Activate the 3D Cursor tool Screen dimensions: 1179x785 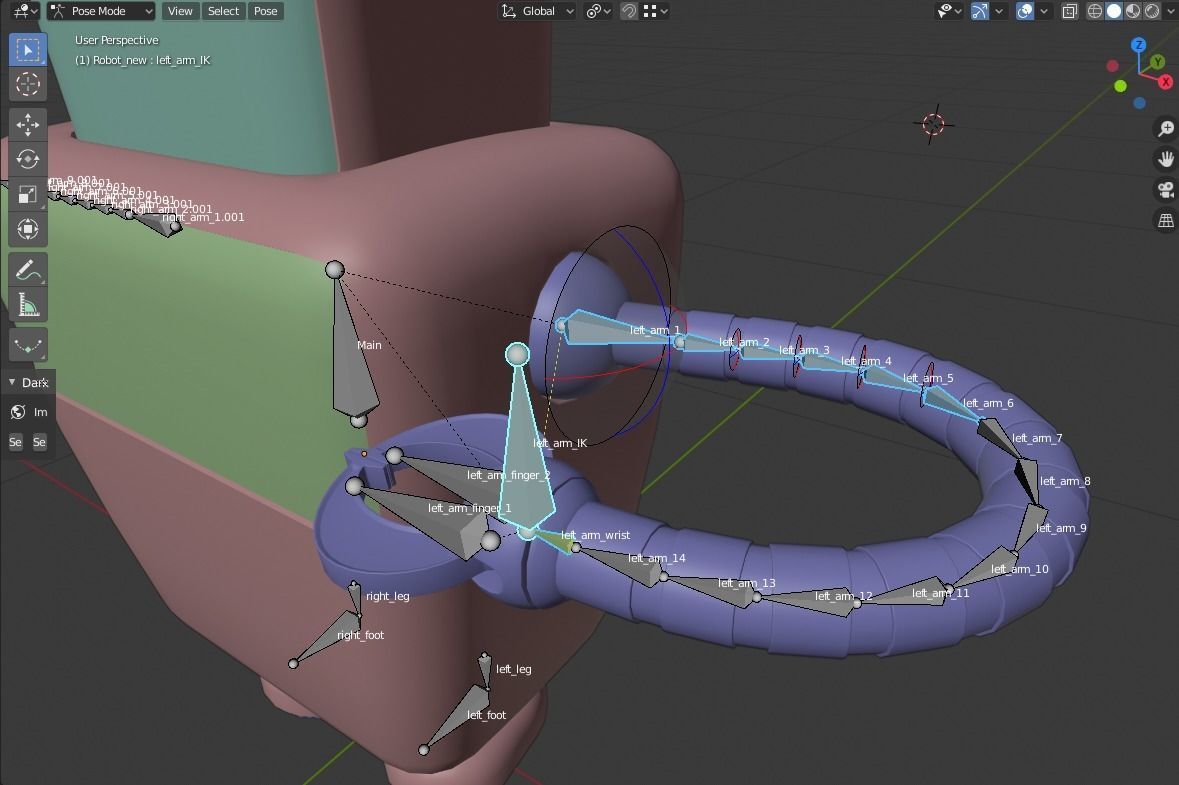pos(28,84)
